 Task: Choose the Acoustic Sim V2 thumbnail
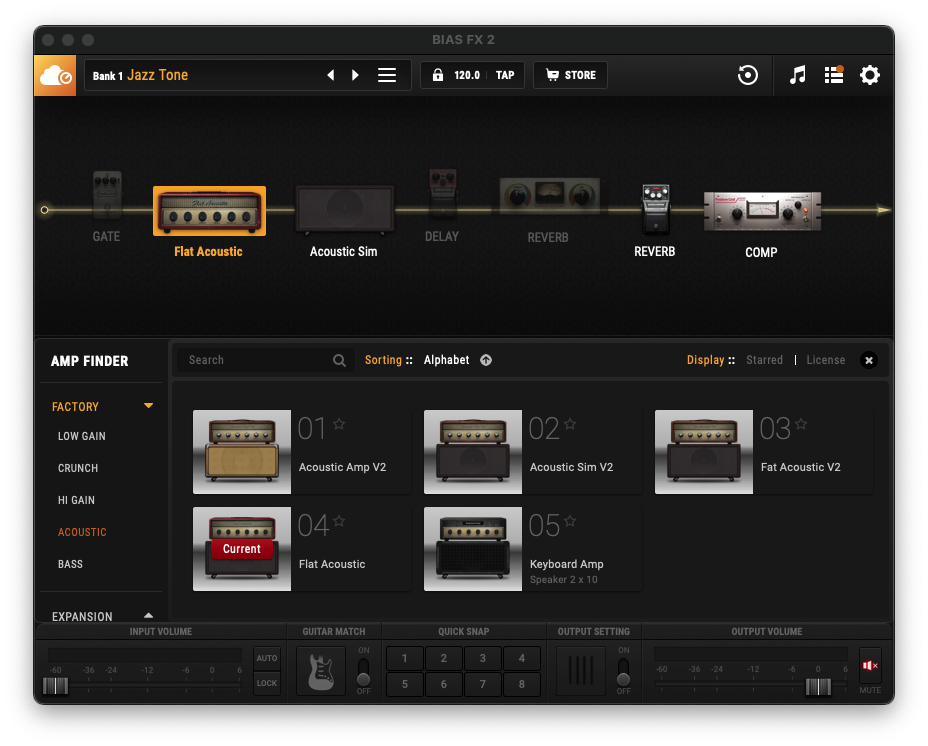pyautogui.click(x=473, y=452)
